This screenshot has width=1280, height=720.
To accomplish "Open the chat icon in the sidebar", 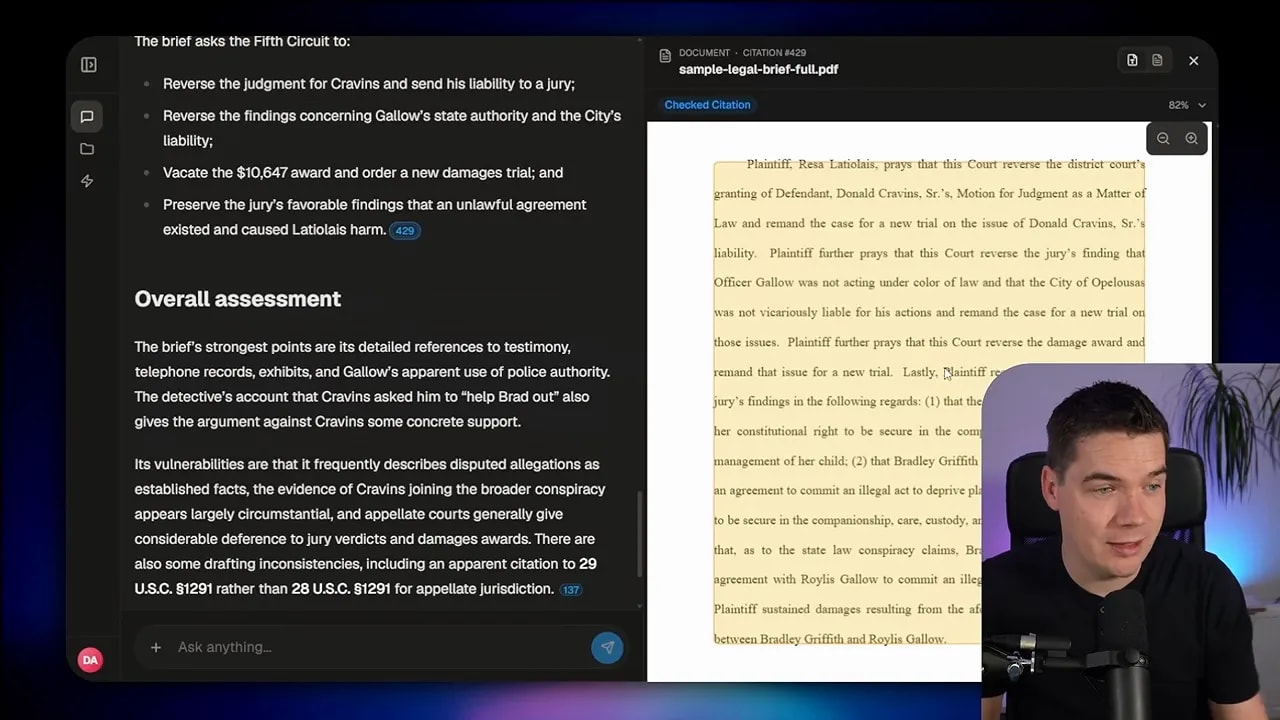I will tap(87, 117).
